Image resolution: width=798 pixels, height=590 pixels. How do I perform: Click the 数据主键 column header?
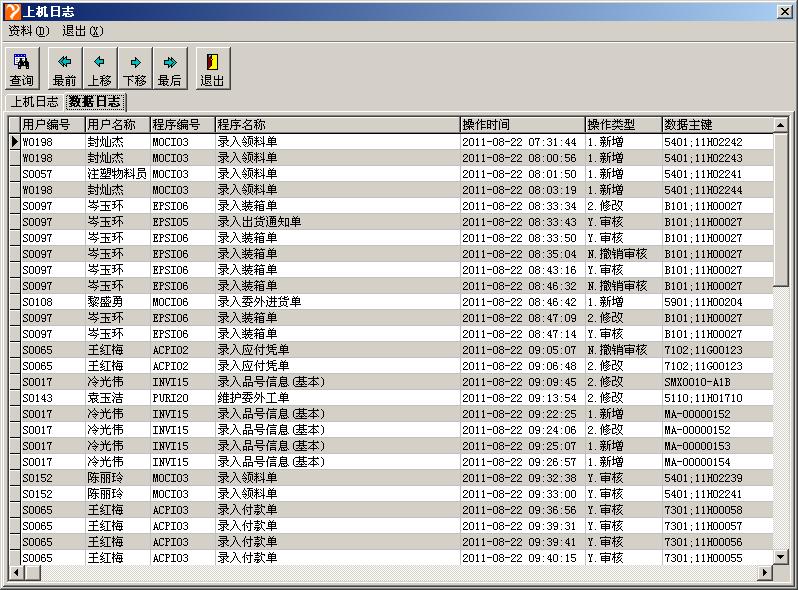[718, 125]
